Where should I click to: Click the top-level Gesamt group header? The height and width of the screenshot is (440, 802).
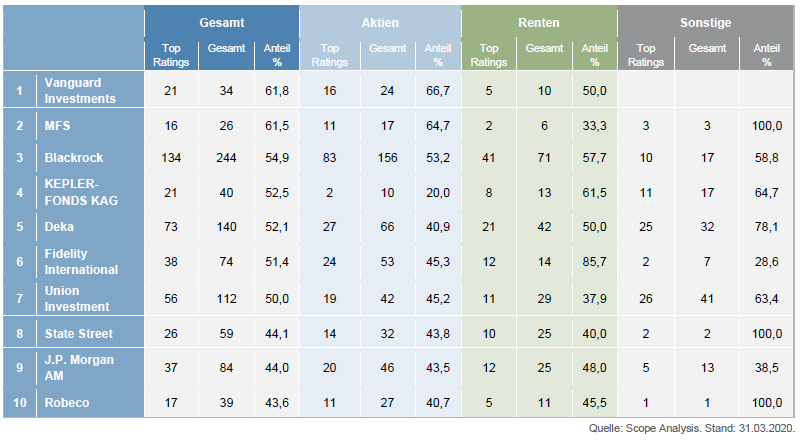[x=221, y=21]
